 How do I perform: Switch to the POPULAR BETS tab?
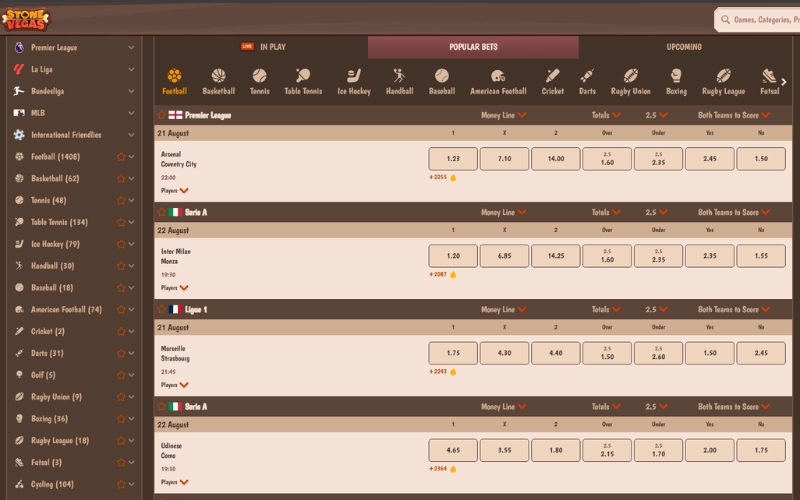coord(473,47)
